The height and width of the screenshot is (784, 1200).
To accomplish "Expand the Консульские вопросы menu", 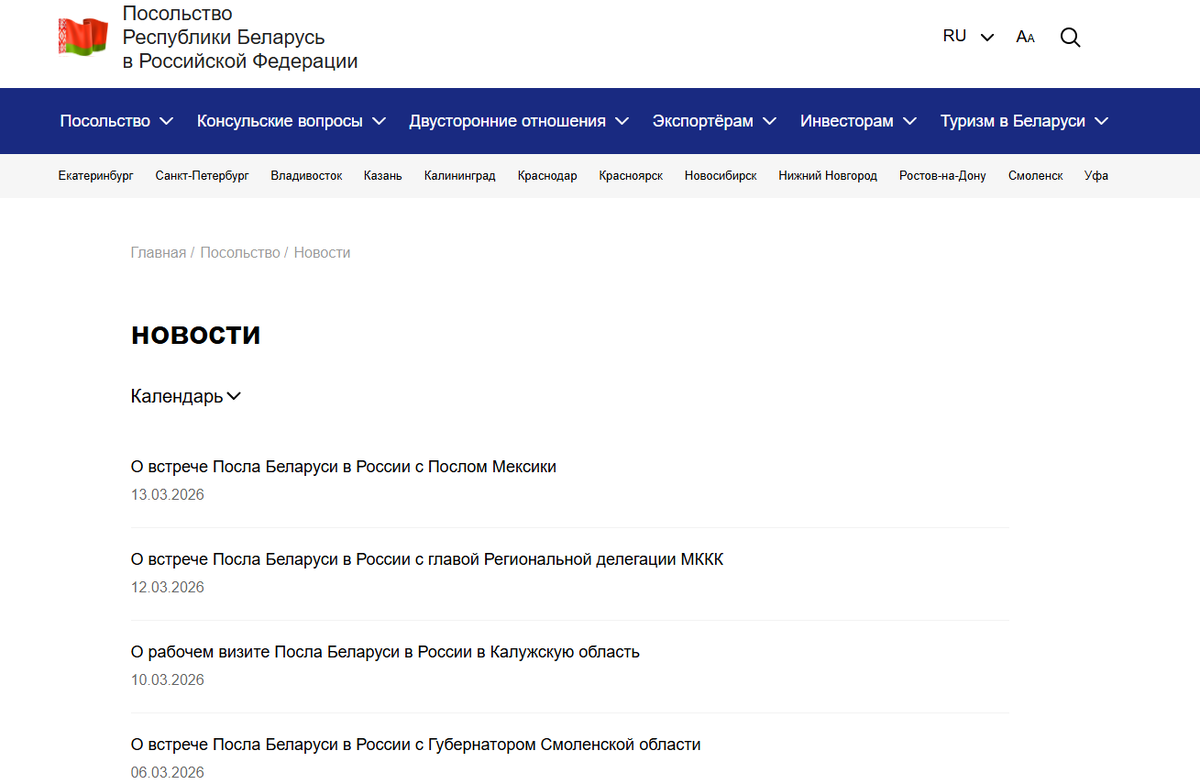I will 291,121.
